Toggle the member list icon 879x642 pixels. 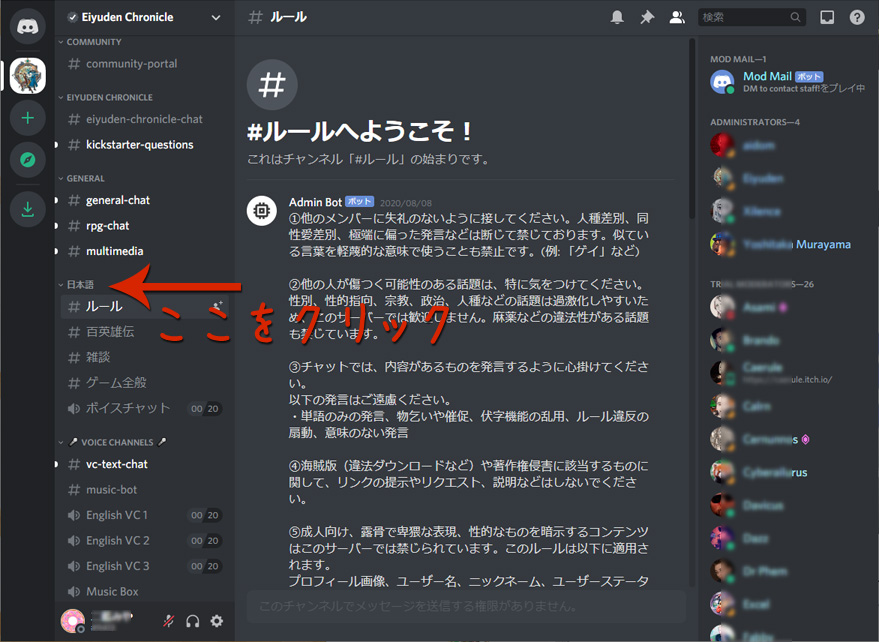(x=677, y=17)
